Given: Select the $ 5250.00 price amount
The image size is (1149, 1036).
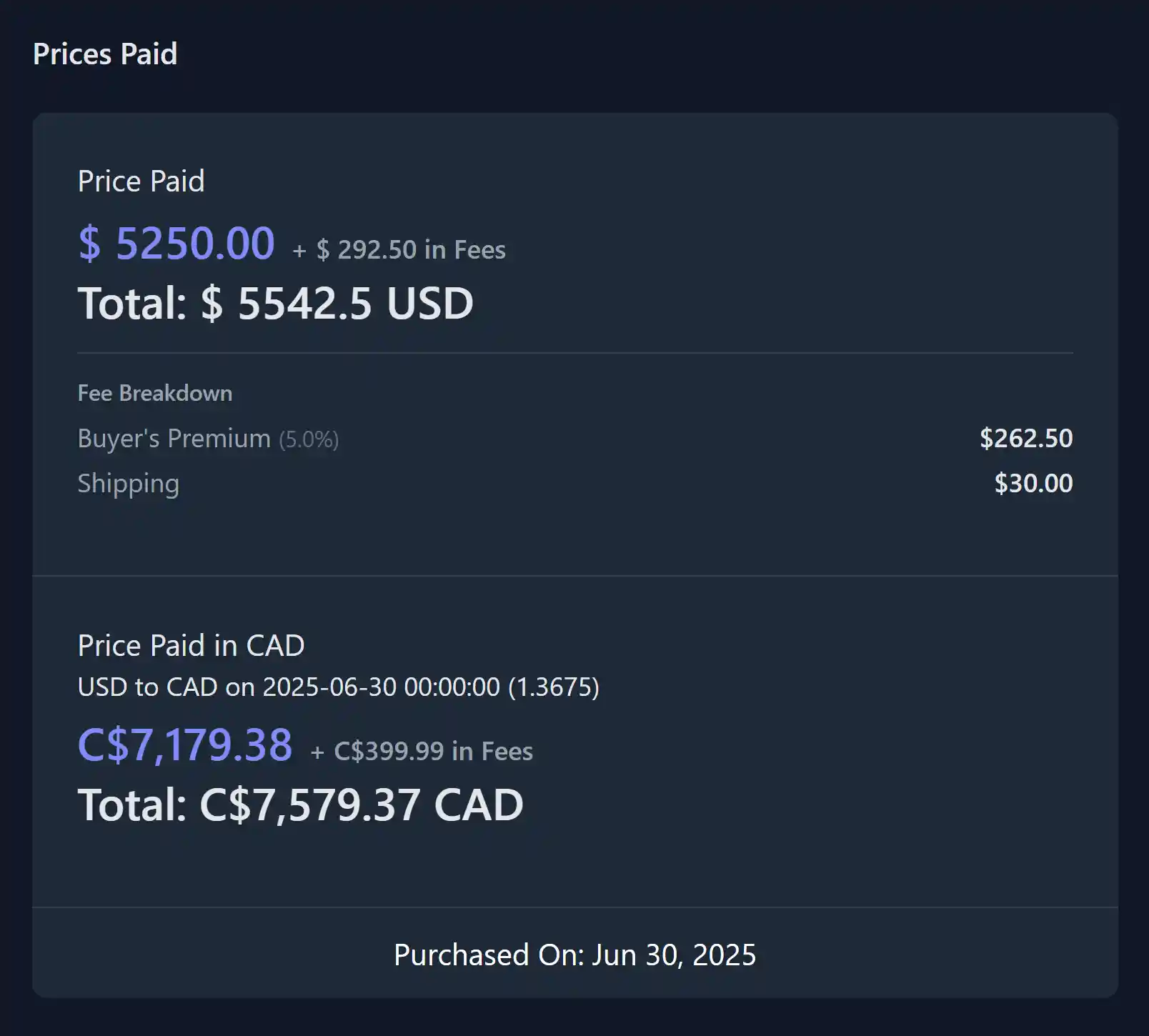Looking at the screenshot, I should coord(176,244).
